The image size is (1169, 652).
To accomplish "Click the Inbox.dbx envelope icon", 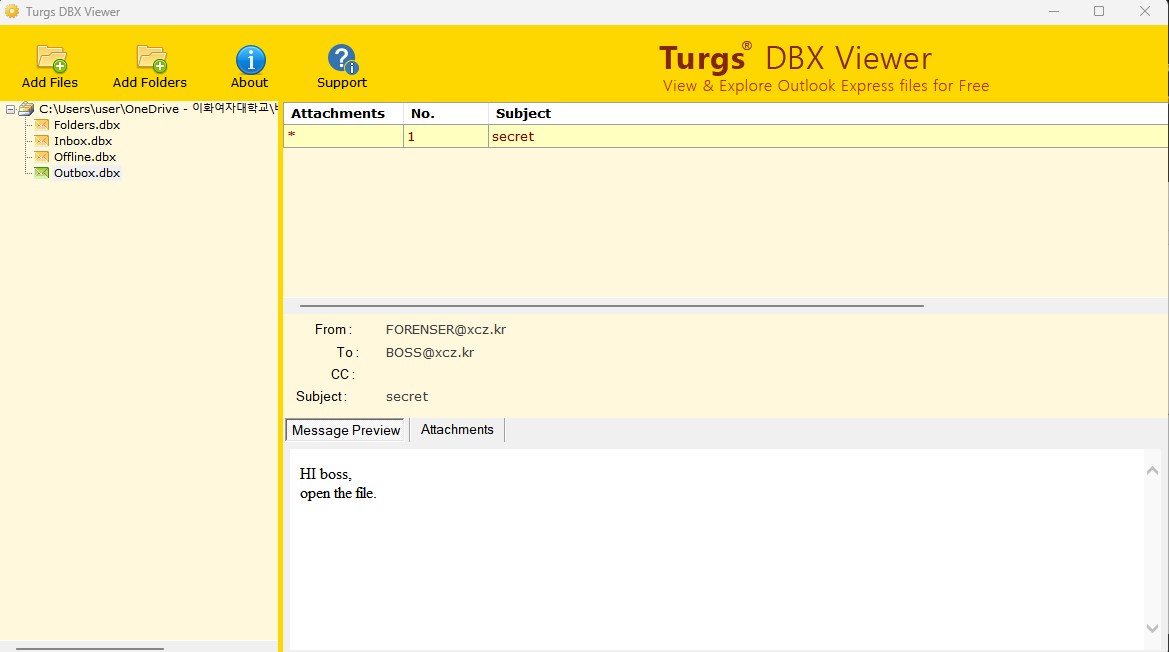I will (42, 141).
